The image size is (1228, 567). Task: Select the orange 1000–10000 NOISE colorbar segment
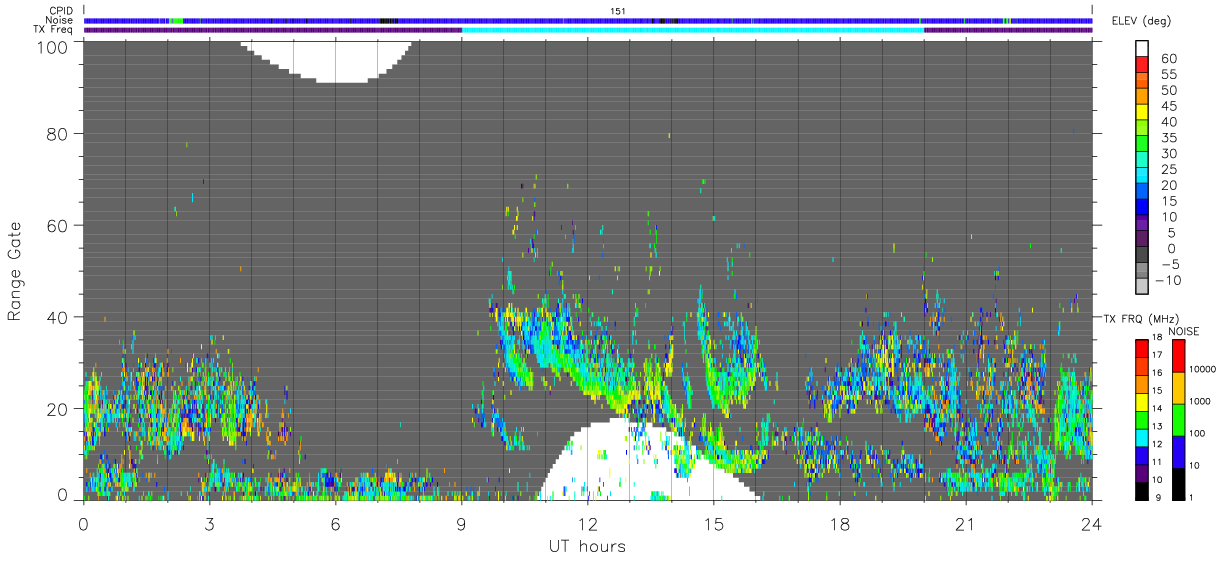[1178, 387]
